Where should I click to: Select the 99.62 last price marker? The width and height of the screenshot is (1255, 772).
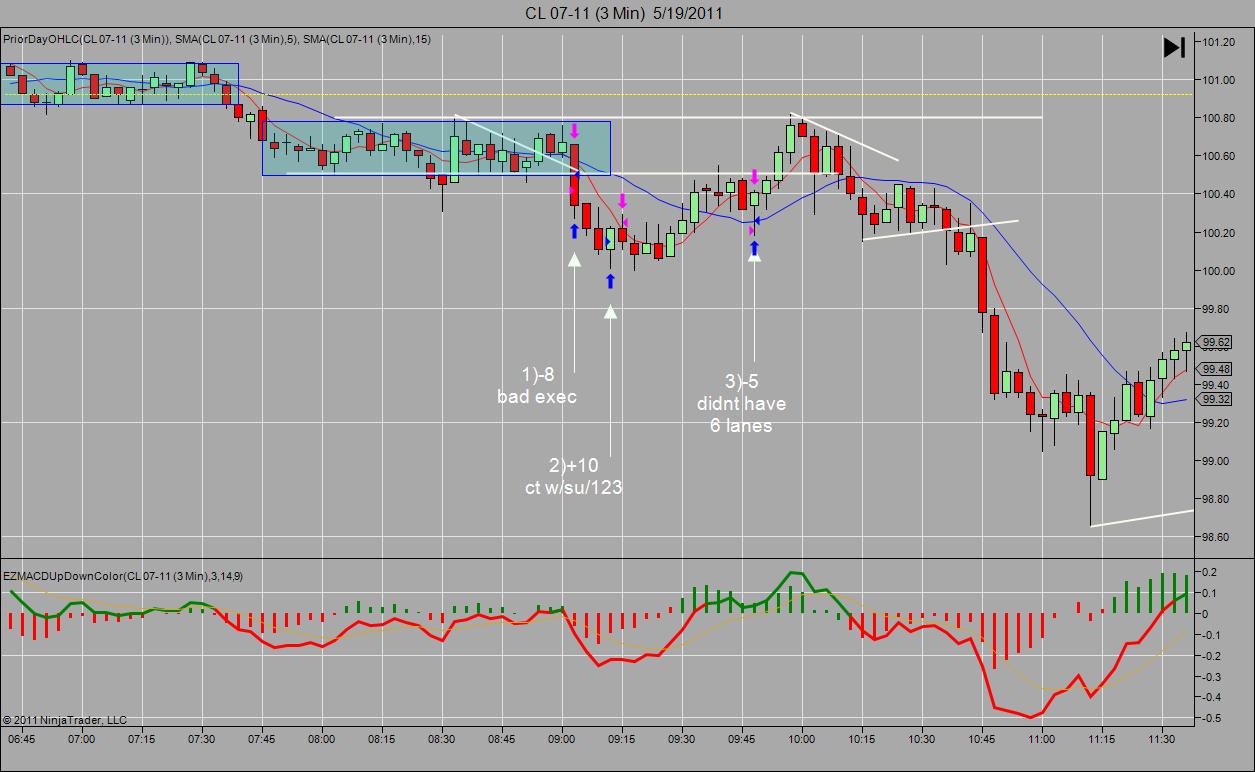pos(1217,342)
